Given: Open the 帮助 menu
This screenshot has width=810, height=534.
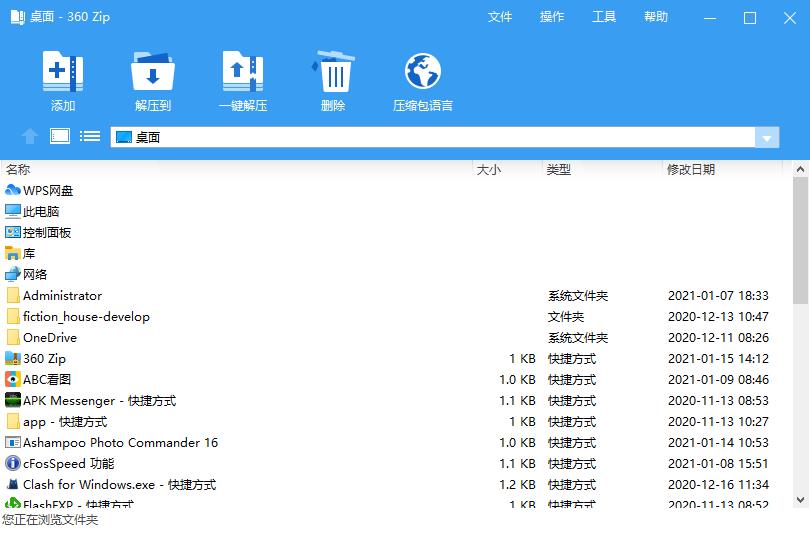Looking at the screenshot, I should click(x=656, y=17).
